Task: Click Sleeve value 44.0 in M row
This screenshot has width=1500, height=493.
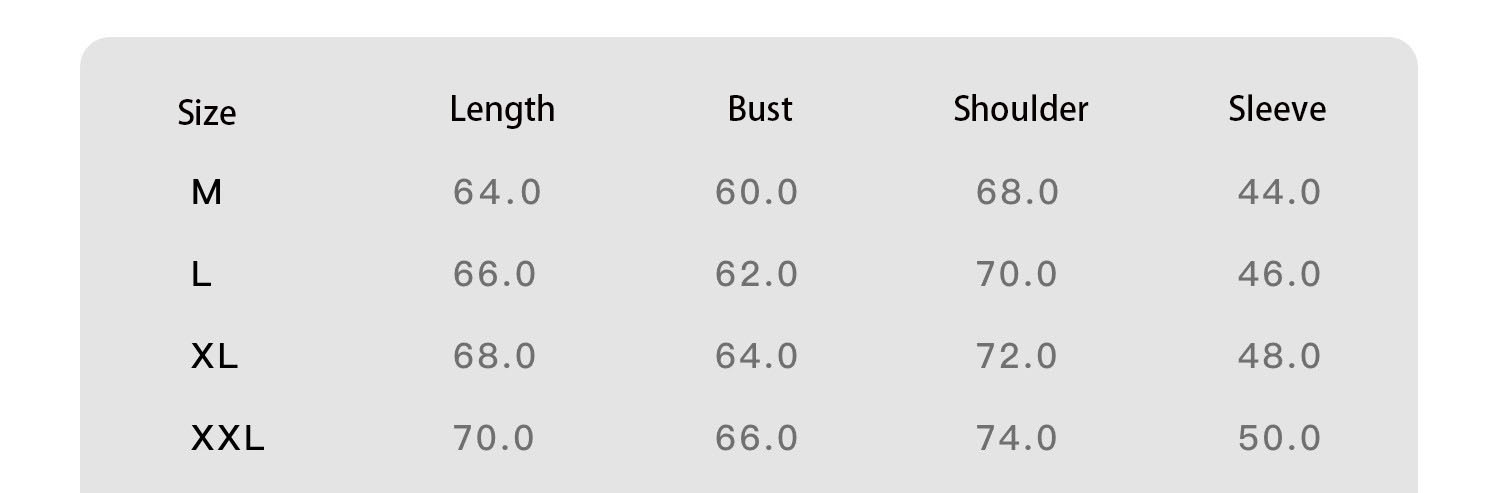Action: (x=1279, y=191)
